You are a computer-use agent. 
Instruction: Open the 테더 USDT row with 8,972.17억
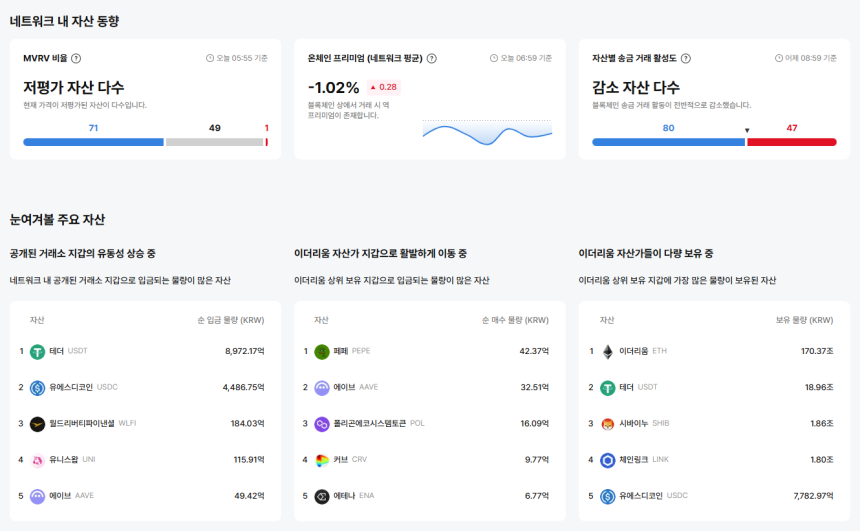tap(145, 351)
